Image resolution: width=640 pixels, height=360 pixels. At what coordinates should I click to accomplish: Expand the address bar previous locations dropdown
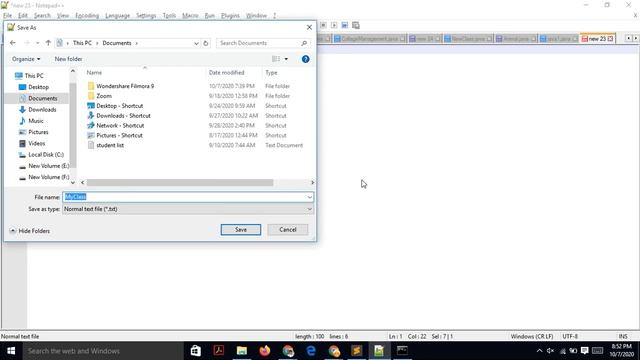coord(196,43)
